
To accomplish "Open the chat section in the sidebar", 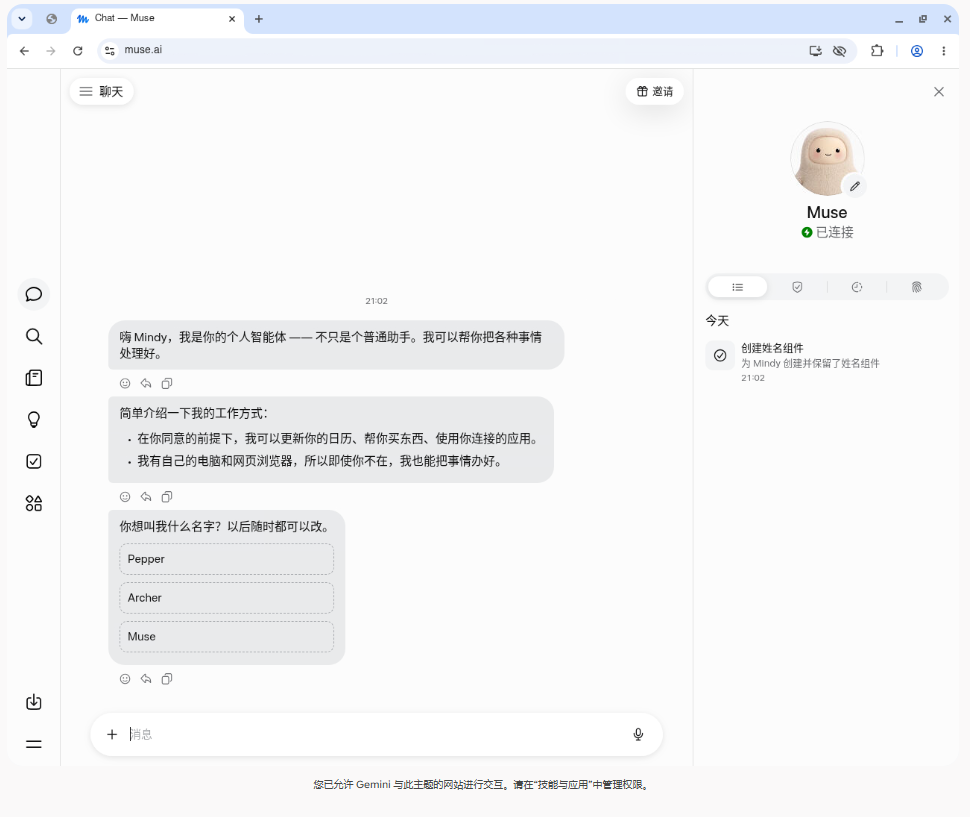I will (x=33, y=294).
